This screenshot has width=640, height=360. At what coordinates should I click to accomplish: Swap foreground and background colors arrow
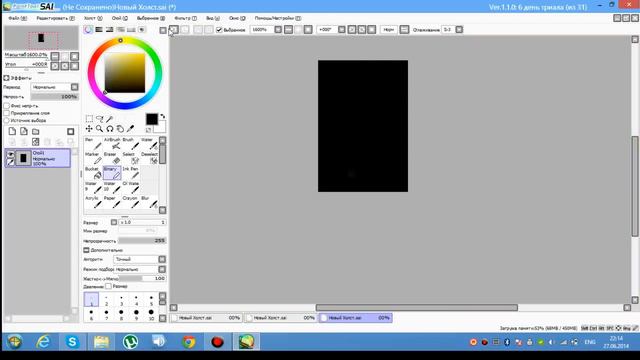[162, 116]
